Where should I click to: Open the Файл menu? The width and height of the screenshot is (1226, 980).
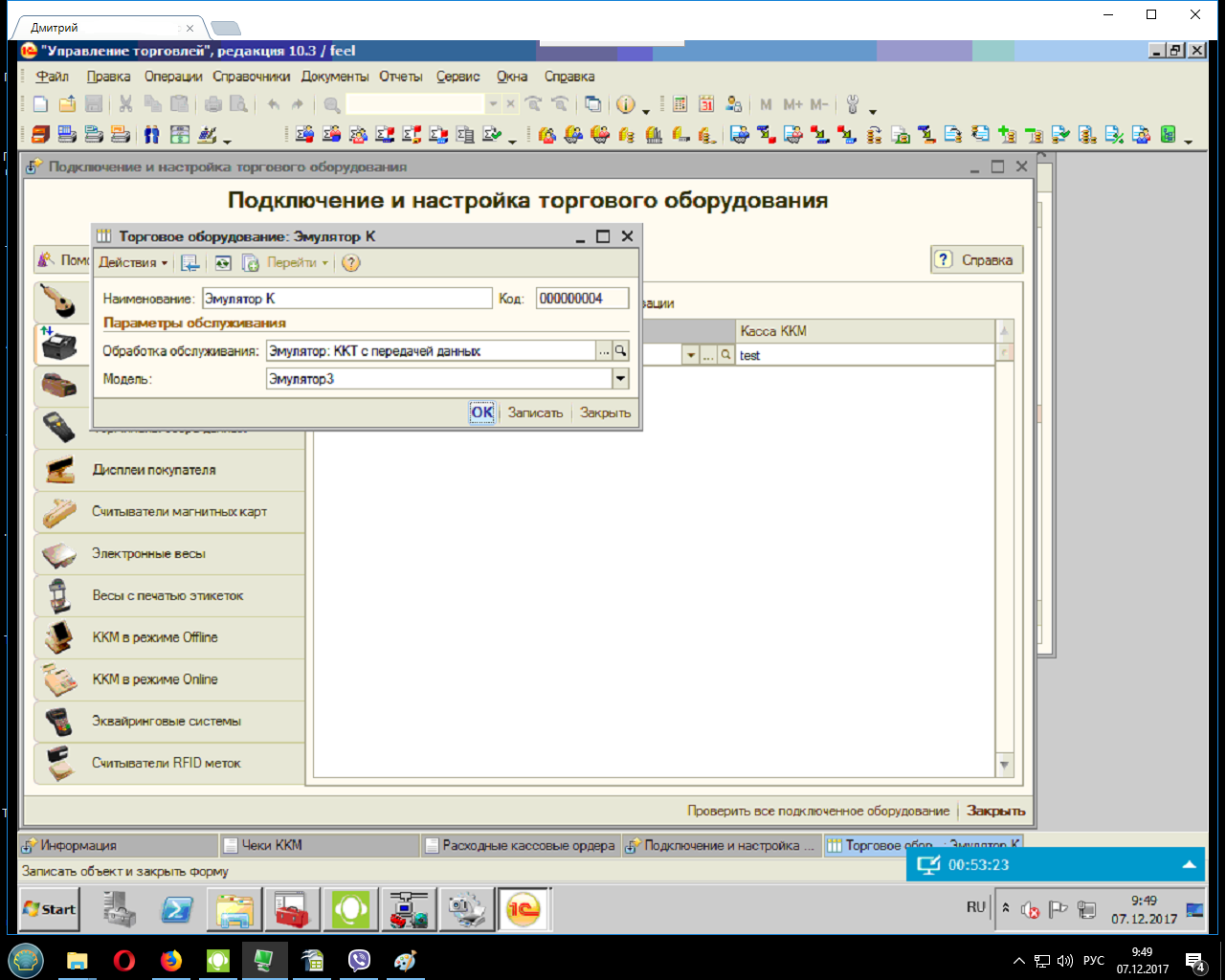point(53,77)
